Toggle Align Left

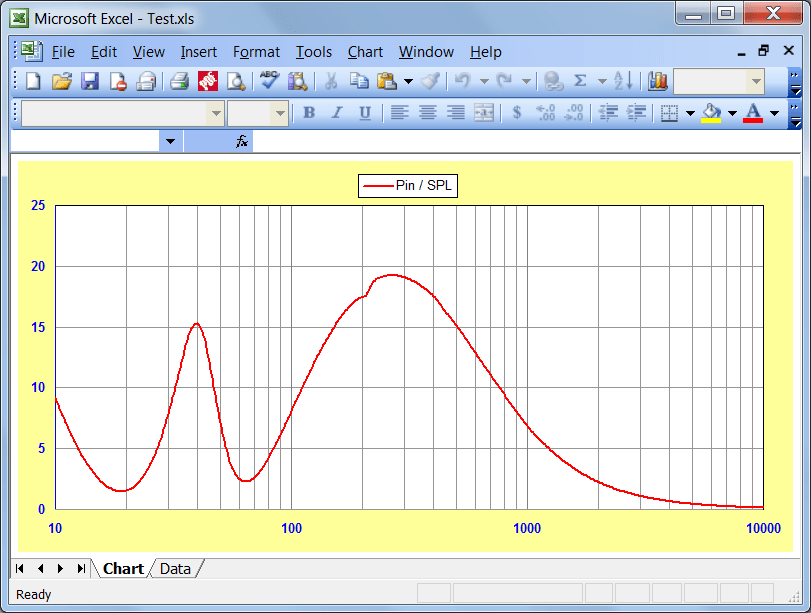[399, 112]
